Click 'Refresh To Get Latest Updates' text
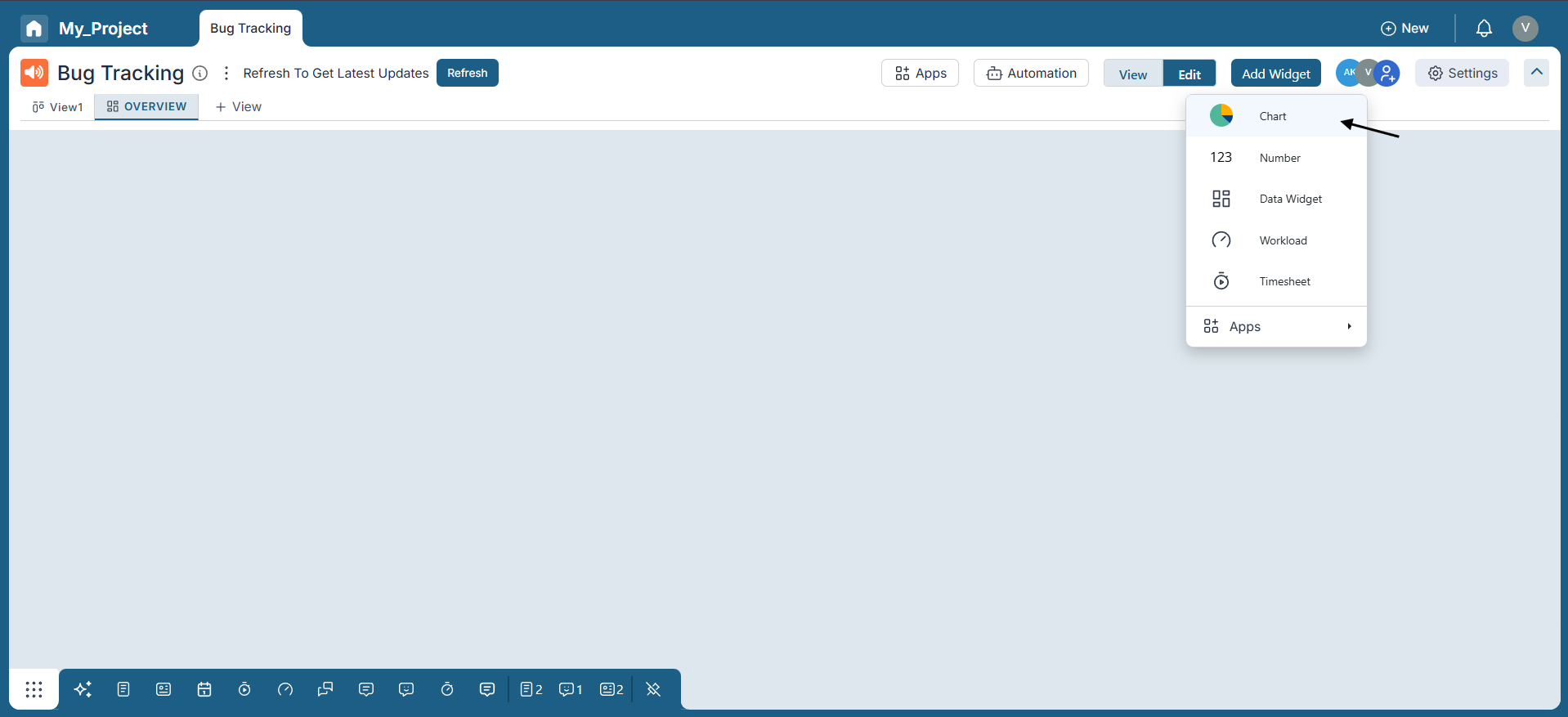Image resolution: width=1568 pixels, height=717 pixels. [336, 73]
